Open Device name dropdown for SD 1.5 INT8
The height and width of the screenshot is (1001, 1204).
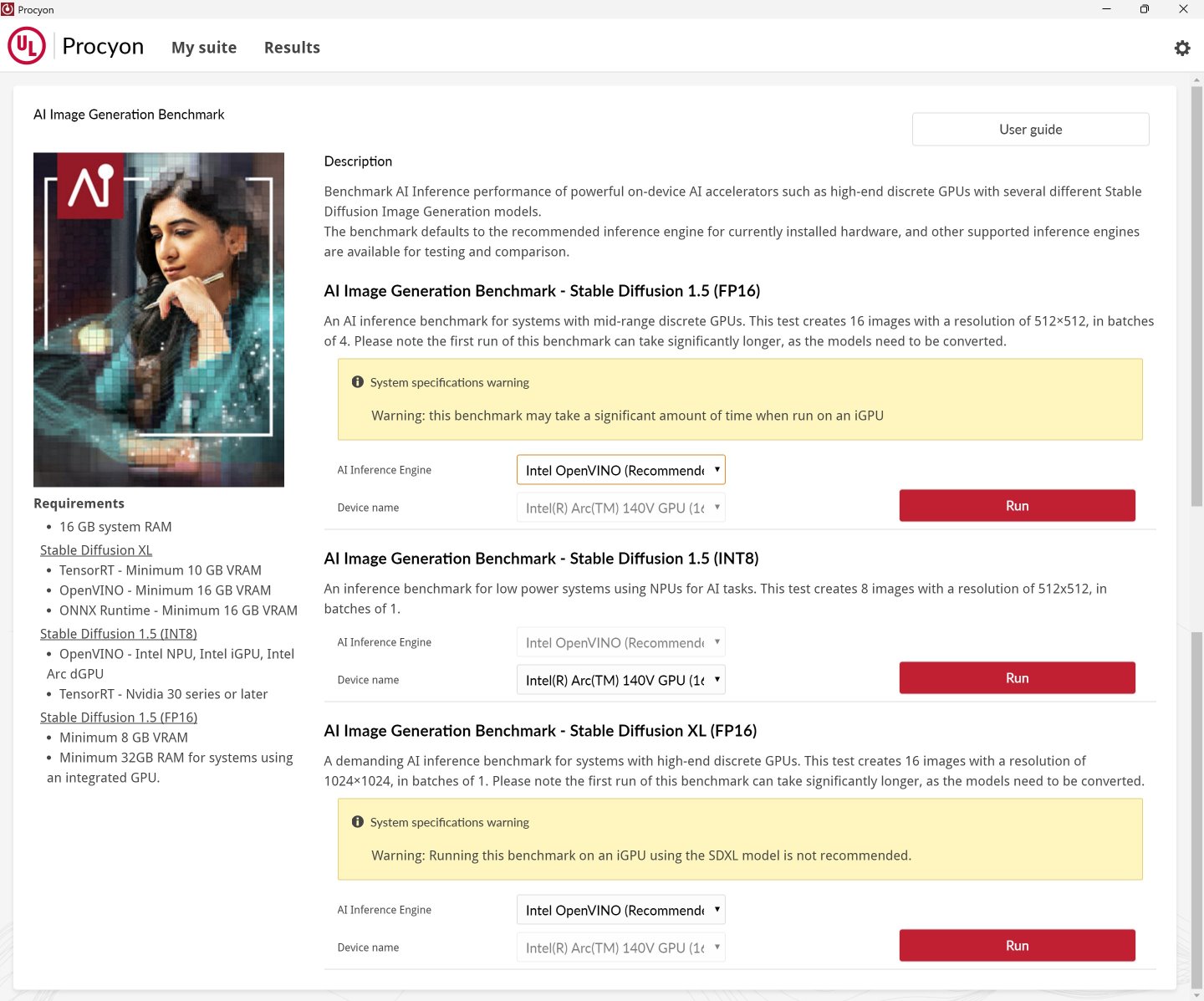point(620,680)
